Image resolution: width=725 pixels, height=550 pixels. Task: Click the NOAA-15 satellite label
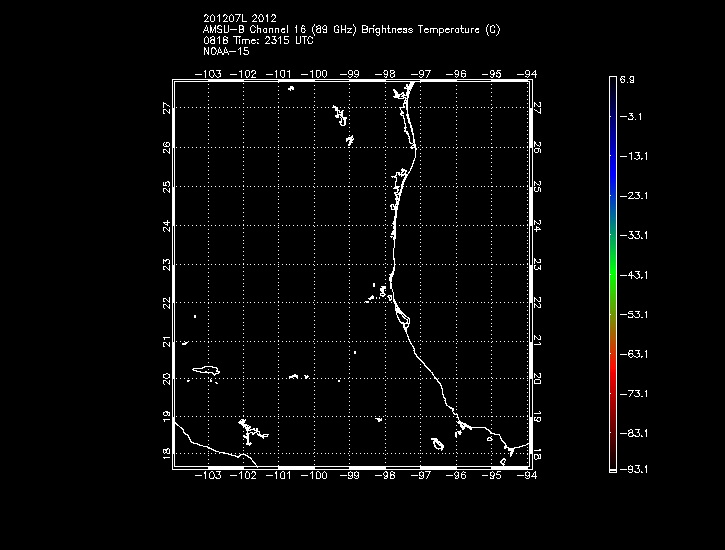coord(225,50)
